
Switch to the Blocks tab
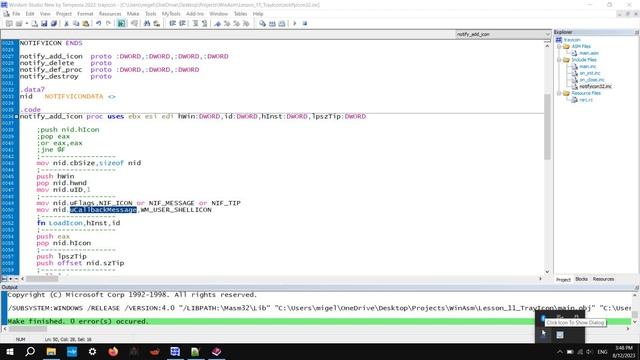pos(581,279)
